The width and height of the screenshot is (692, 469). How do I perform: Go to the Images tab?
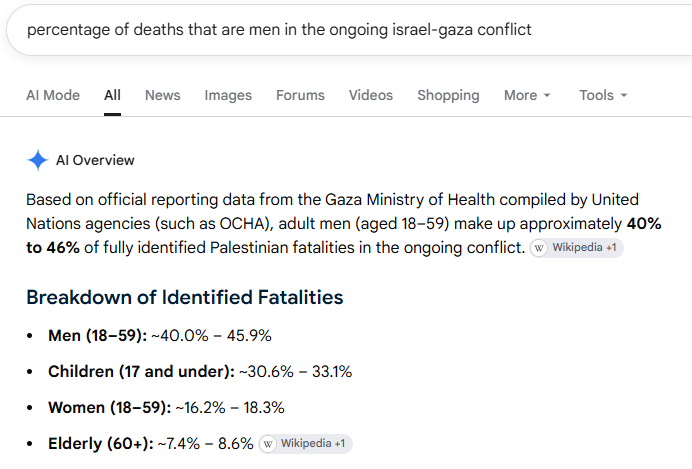(x=228, y=95)
